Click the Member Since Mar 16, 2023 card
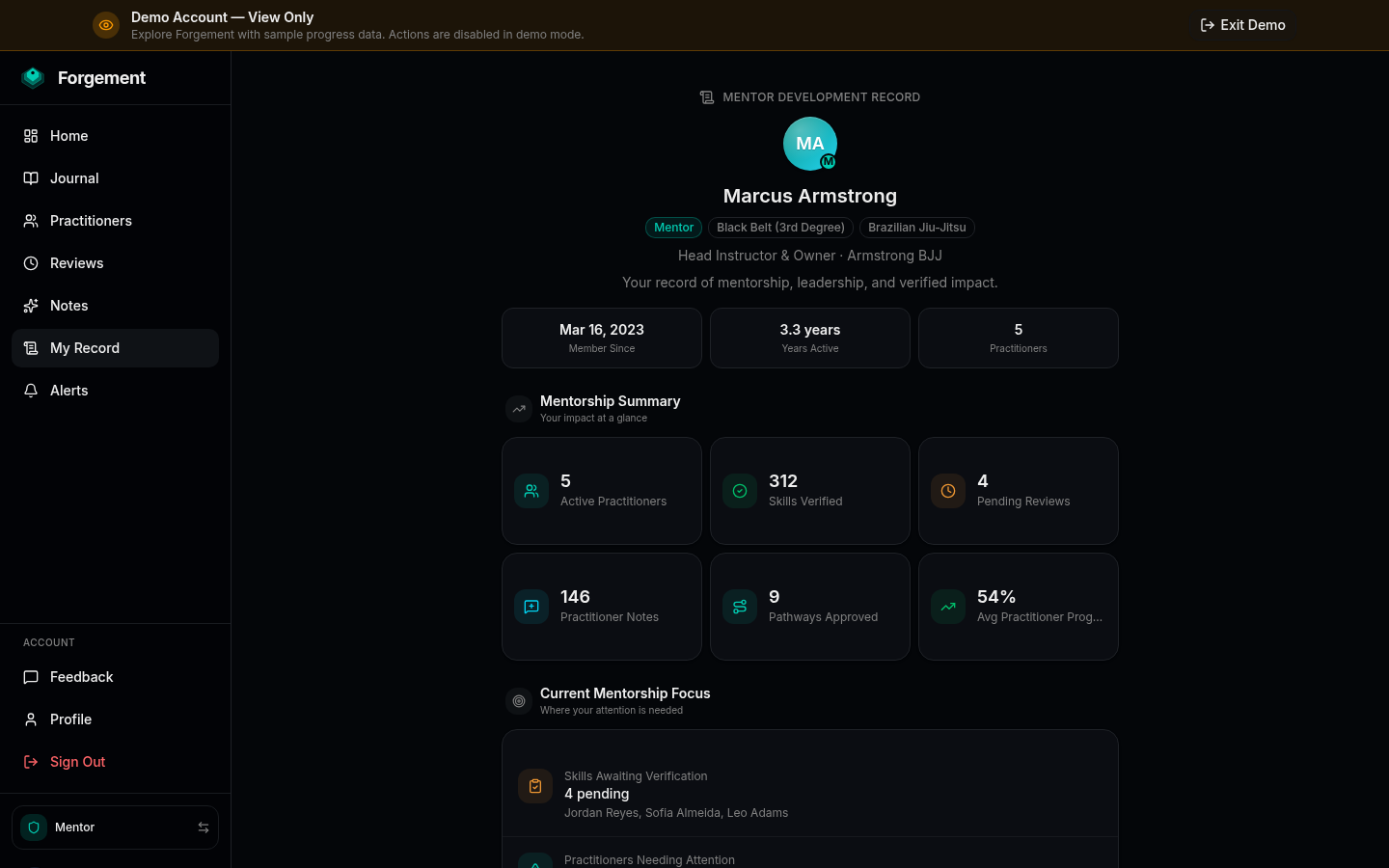This screenshot has width=1389, height=868. pos(602,338)
